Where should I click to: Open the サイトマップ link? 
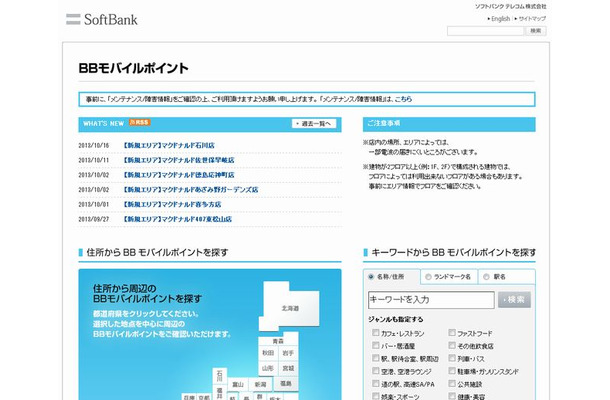pos(532,19)
